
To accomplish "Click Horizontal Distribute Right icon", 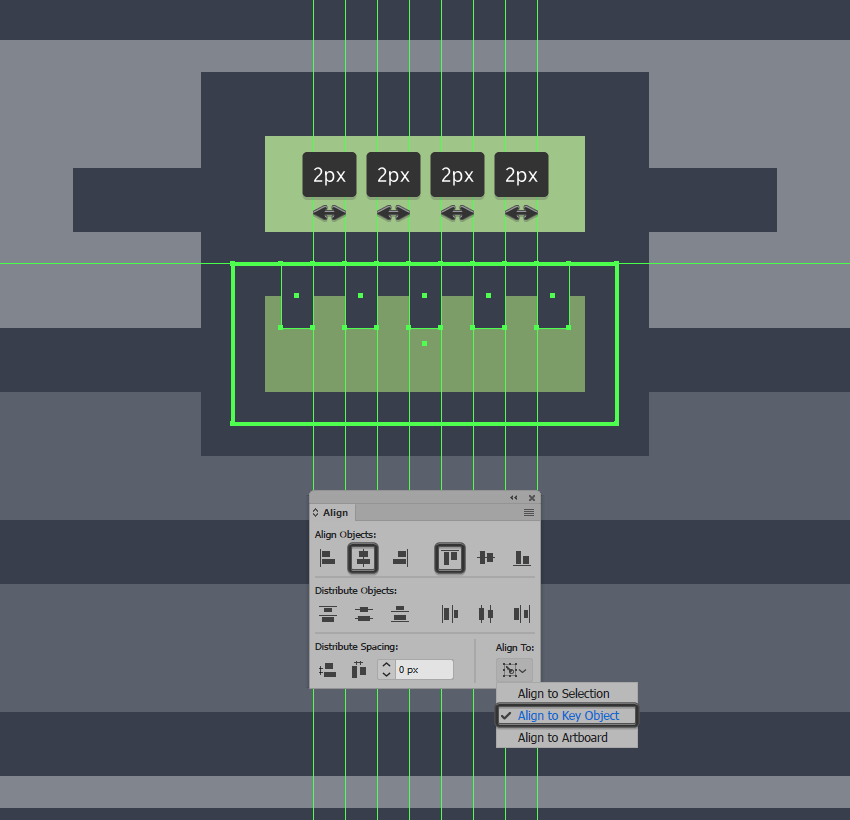I will (x=521, y=614).
